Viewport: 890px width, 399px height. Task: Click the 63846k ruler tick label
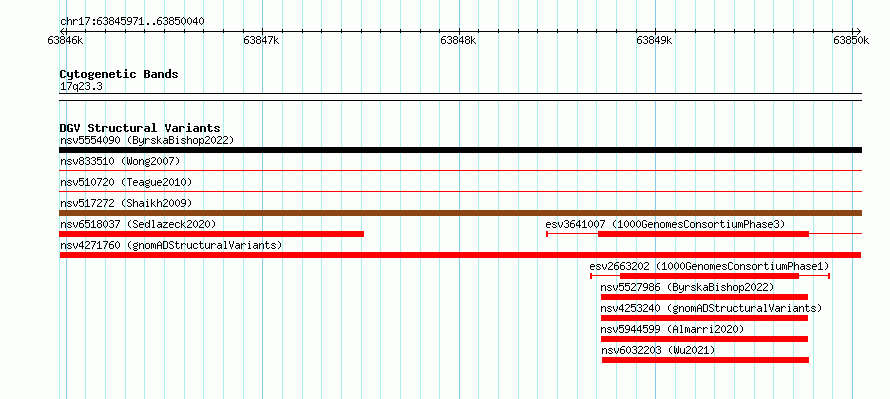click(x=66, y=40)
